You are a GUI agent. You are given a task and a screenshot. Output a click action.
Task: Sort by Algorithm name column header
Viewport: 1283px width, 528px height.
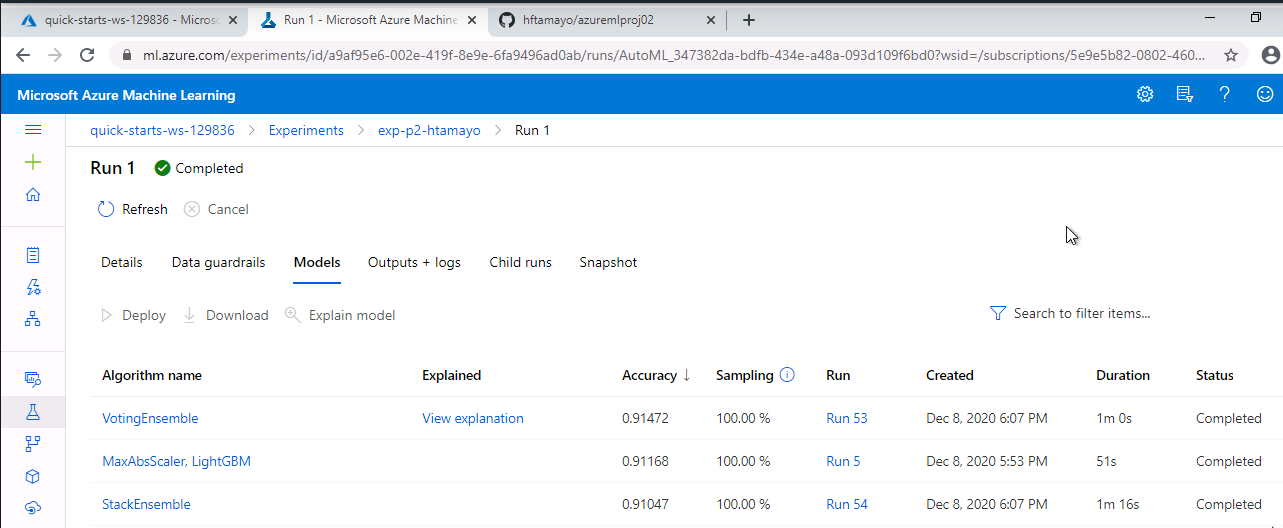(152, 375)
